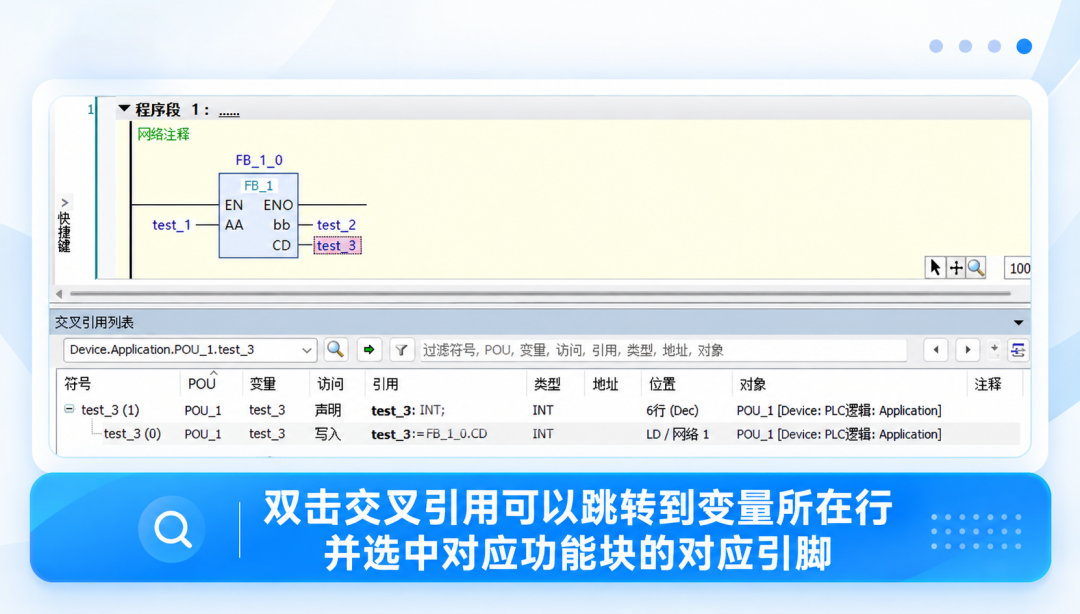1080x614 pixels.
Task: Select the FB_1_0 instance name
Action: pyautogui.click(x=259, y=160)
